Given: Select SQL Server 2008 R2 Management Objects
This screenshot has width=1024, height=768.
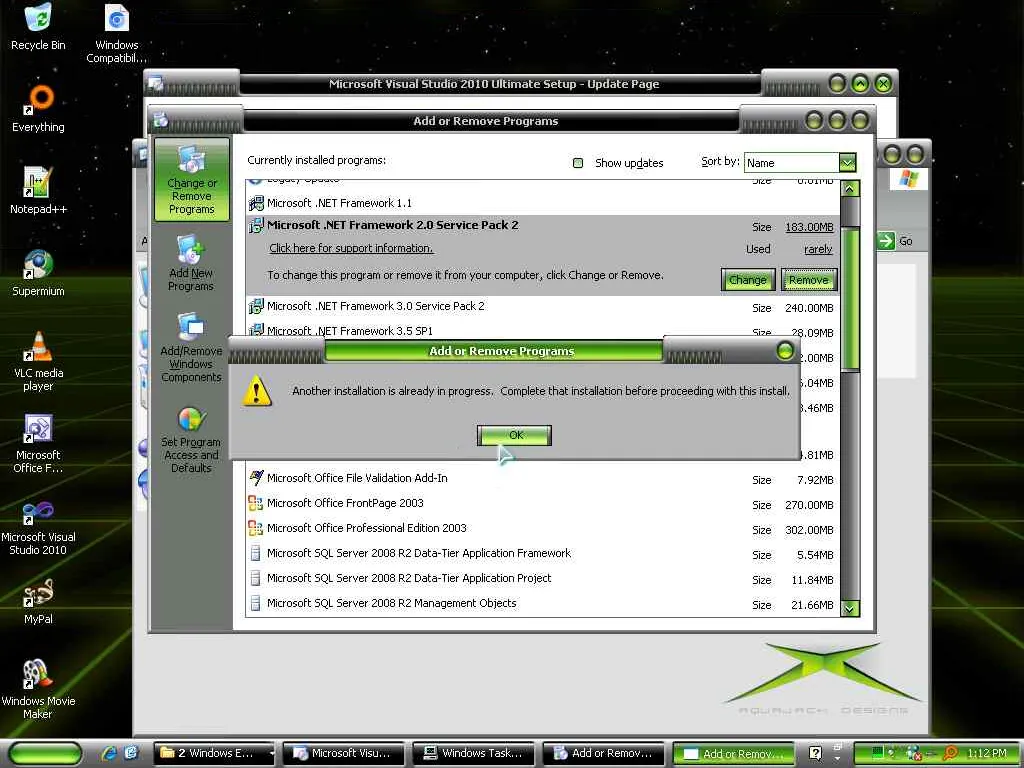Looking at the screenshot, I should click(x=542, y=603).
